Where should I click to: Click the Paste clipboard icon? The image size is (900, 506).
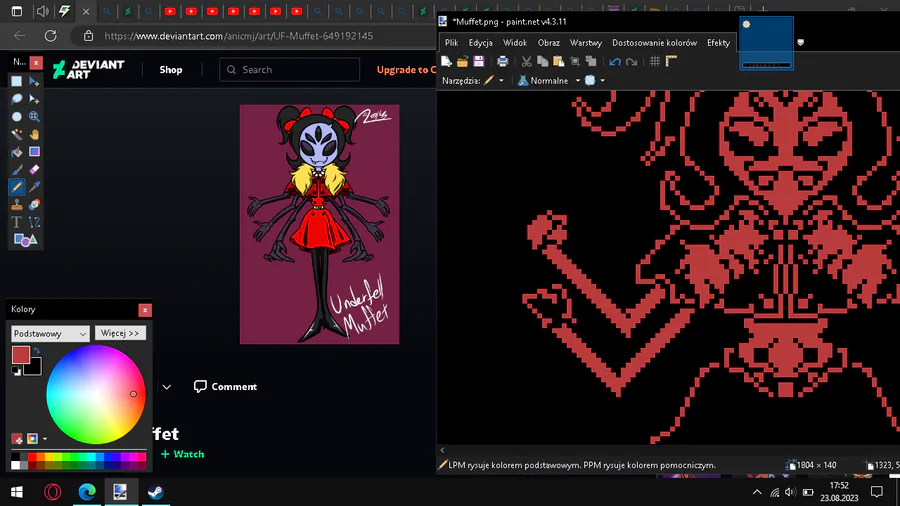pos(558,61)
